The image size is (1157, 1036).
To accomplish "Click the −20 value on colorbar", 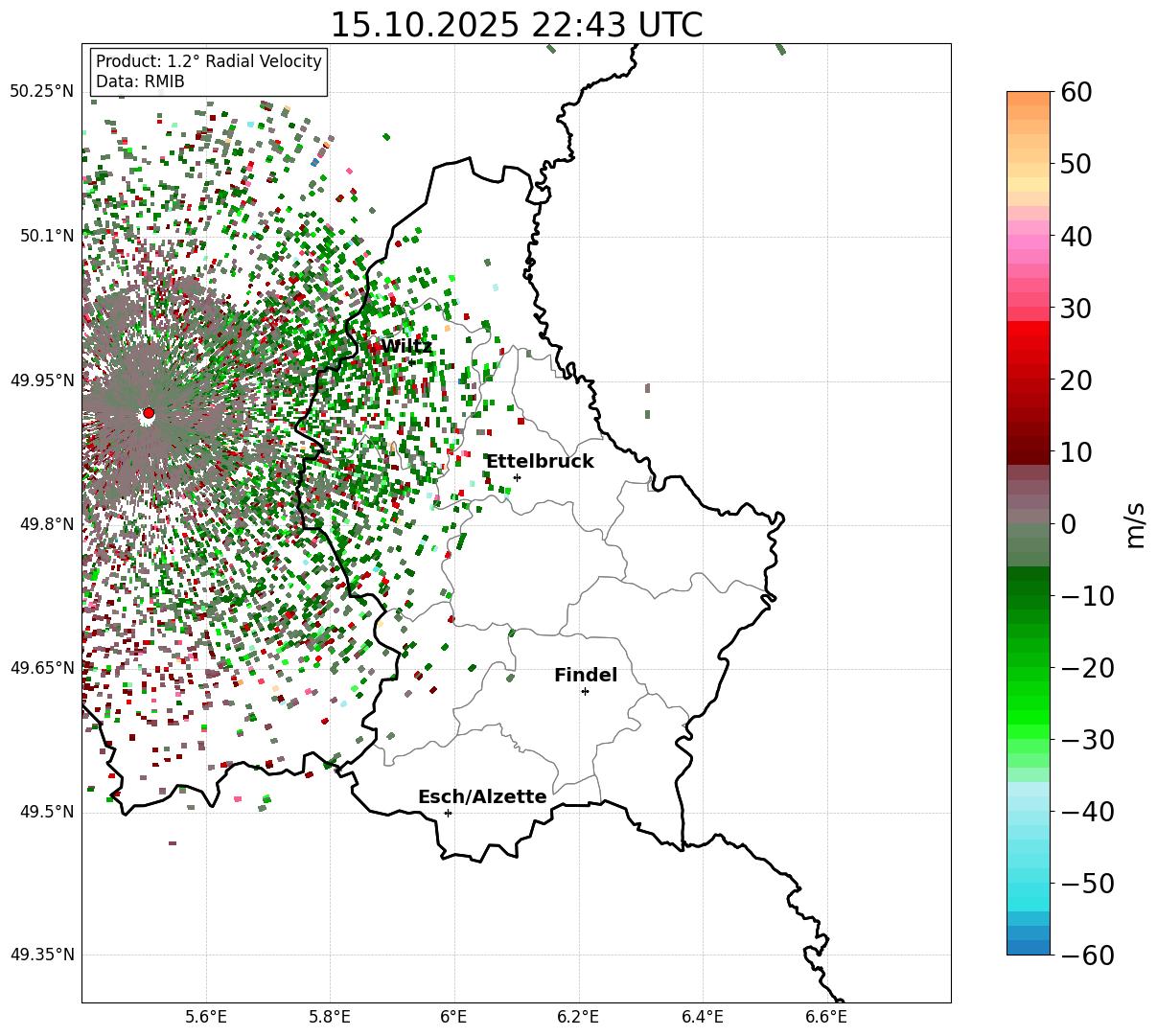I will (x=1087, y=668).
